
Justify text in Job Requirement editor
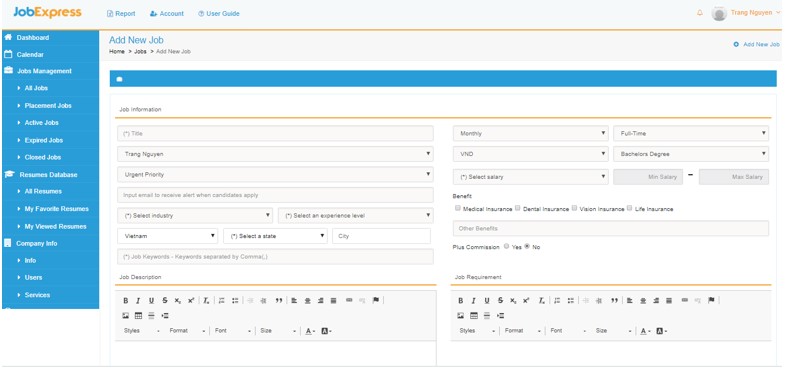(x=669, y=300)
